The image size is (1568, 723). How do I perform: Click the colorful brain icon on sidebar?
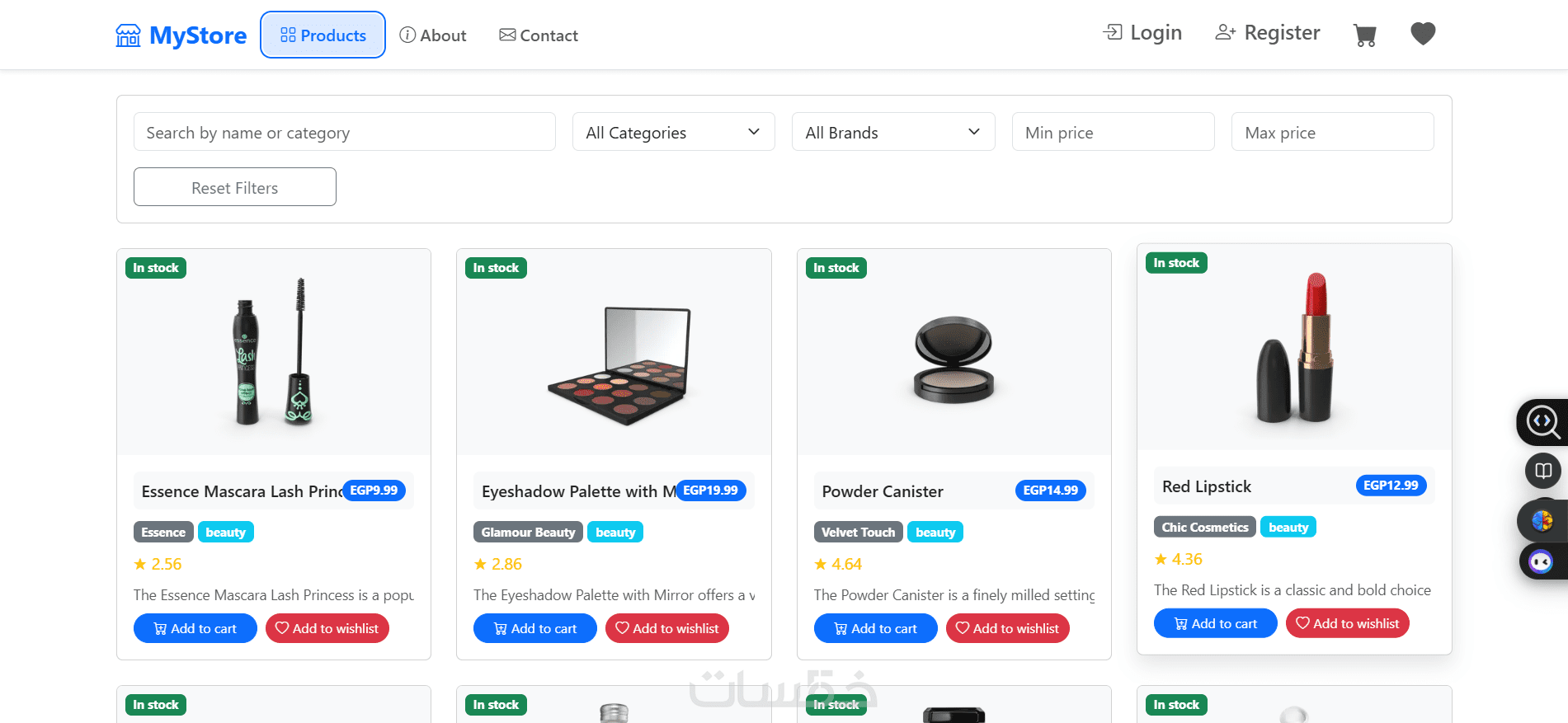click(x=1542, y=521)
